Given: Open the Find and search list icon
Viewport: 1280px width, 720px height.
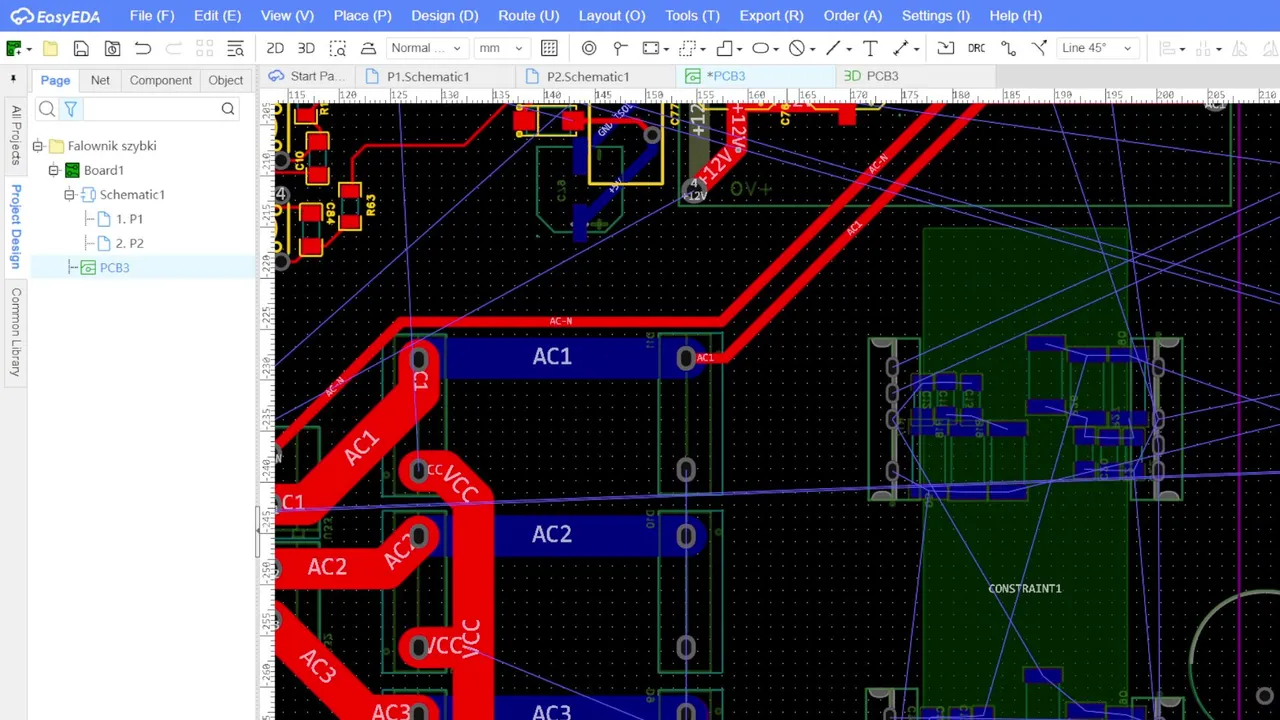Looking at the screenshot, I should point(235,48).
